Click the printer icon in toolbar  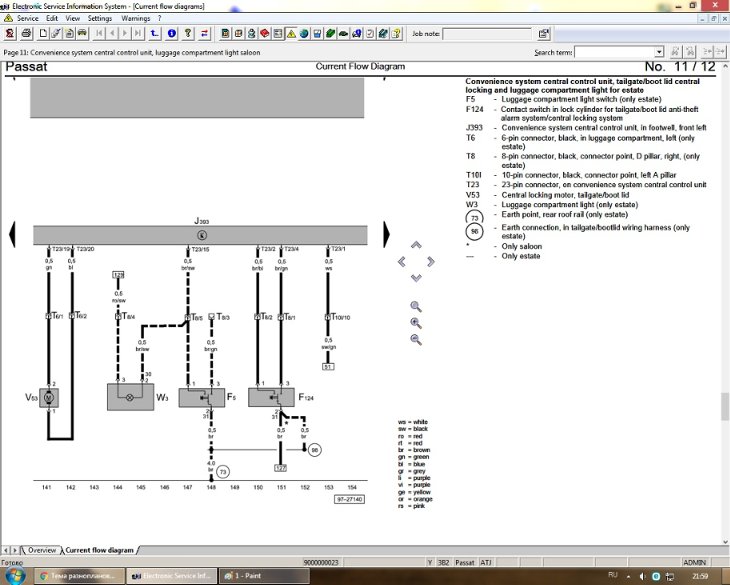27,34
